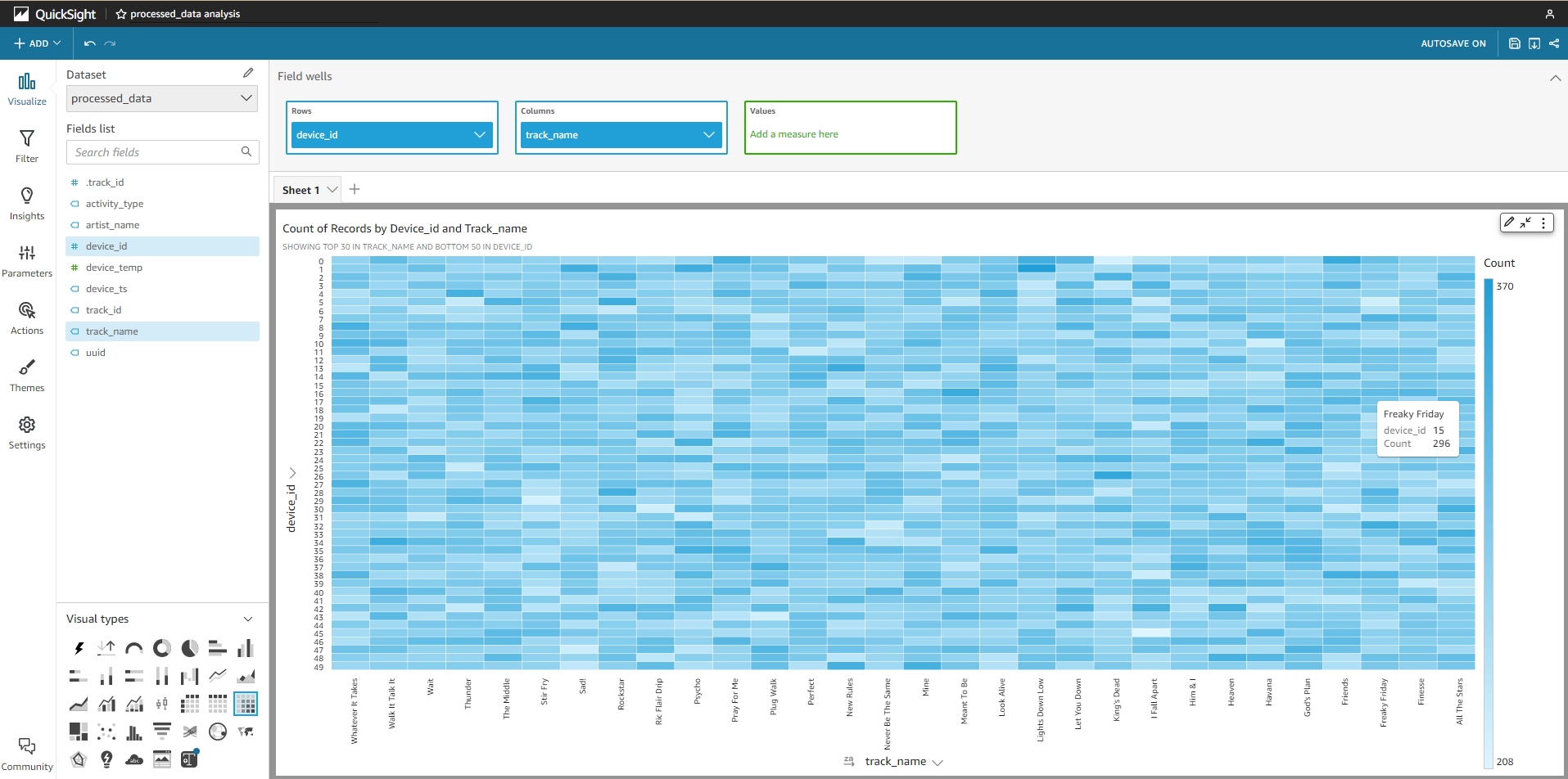
Task: Select the AutoGraph lightning visual type
Action: pyautogui.click(x=79, y=648)
